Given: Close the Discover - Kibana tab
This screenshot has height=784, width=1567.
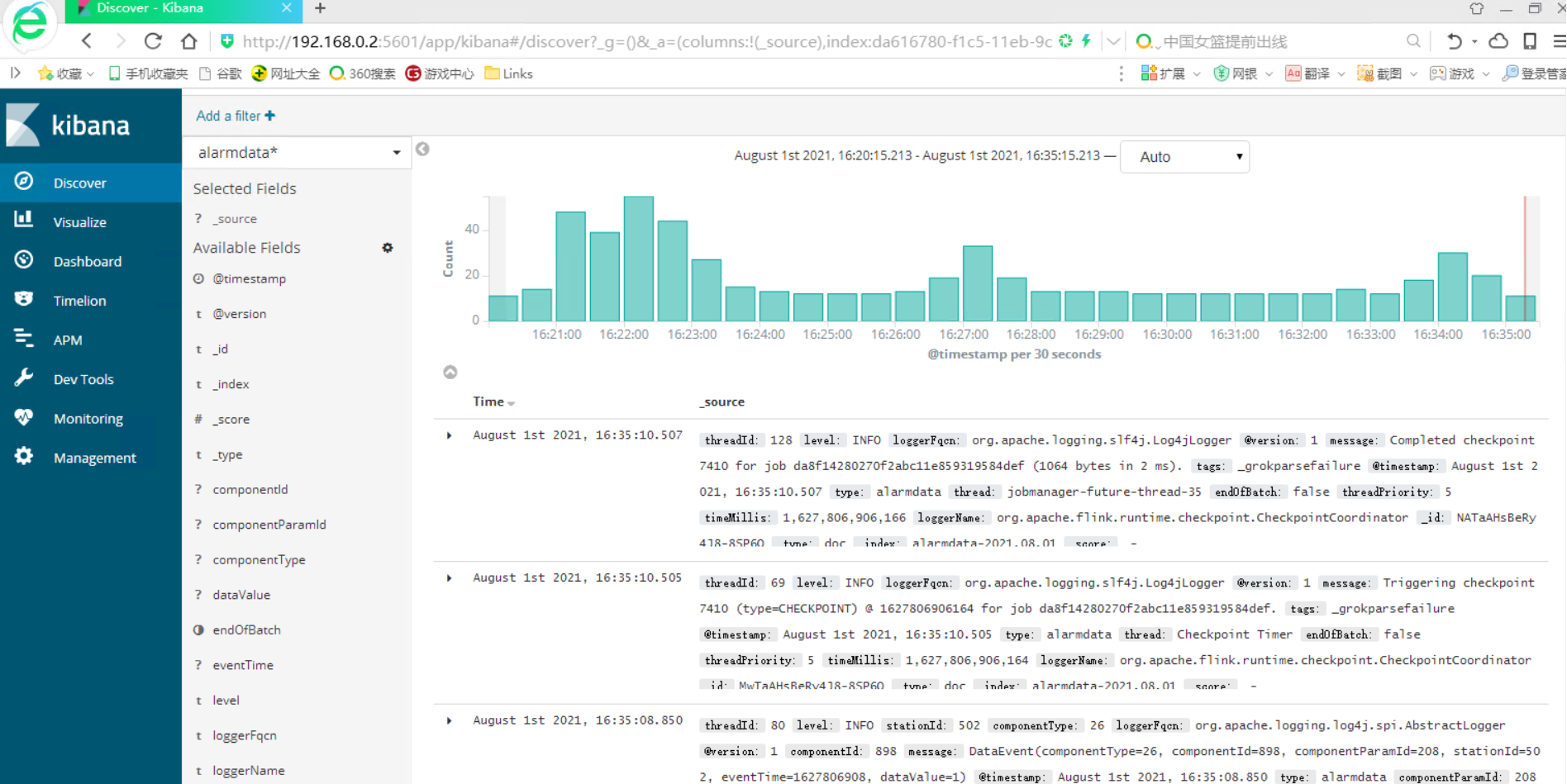Looking at the screenshot, I should tap(287, 8).
